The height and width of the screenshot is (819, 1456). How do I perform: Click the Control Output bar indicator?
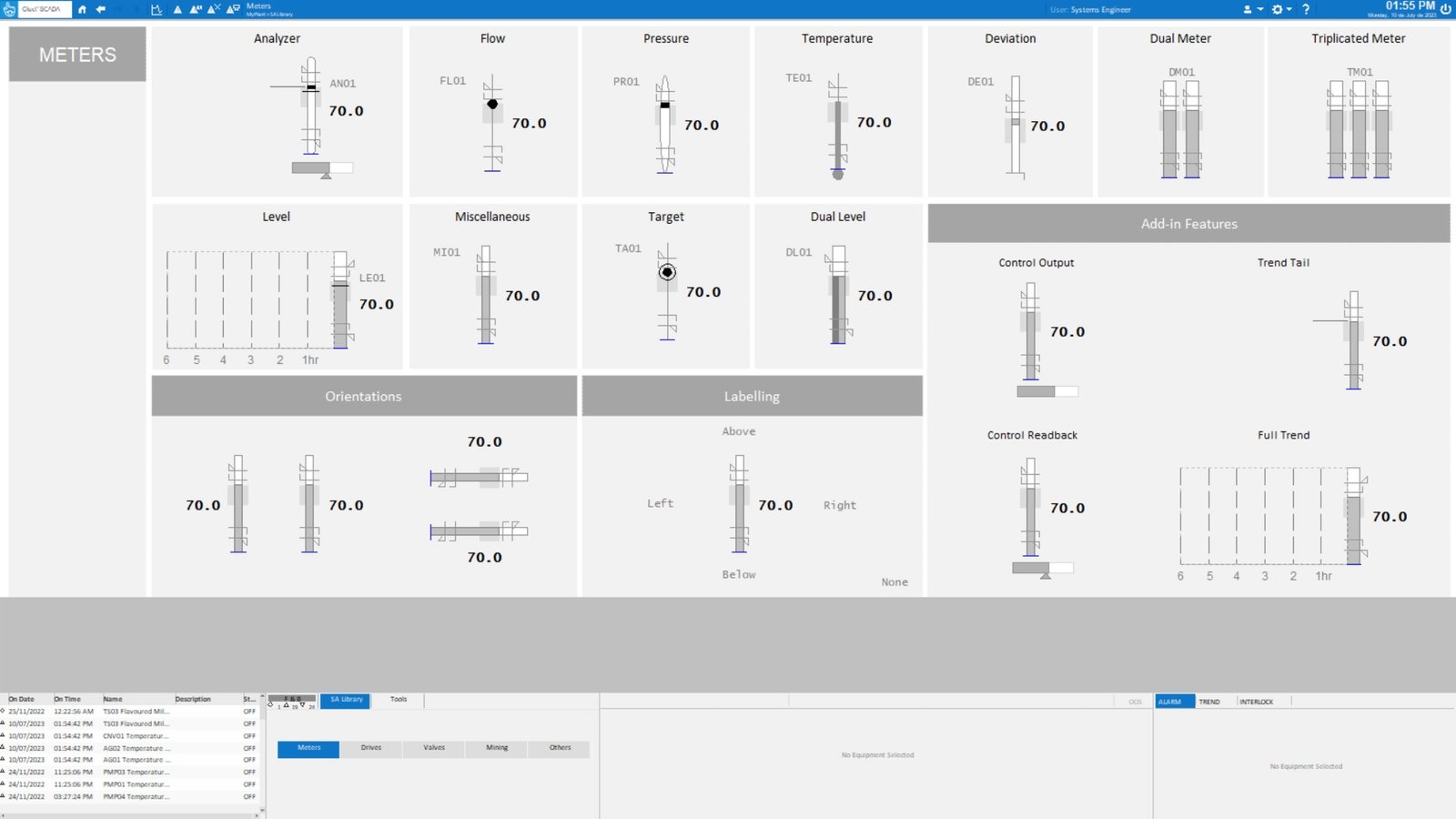[1047, 391]
